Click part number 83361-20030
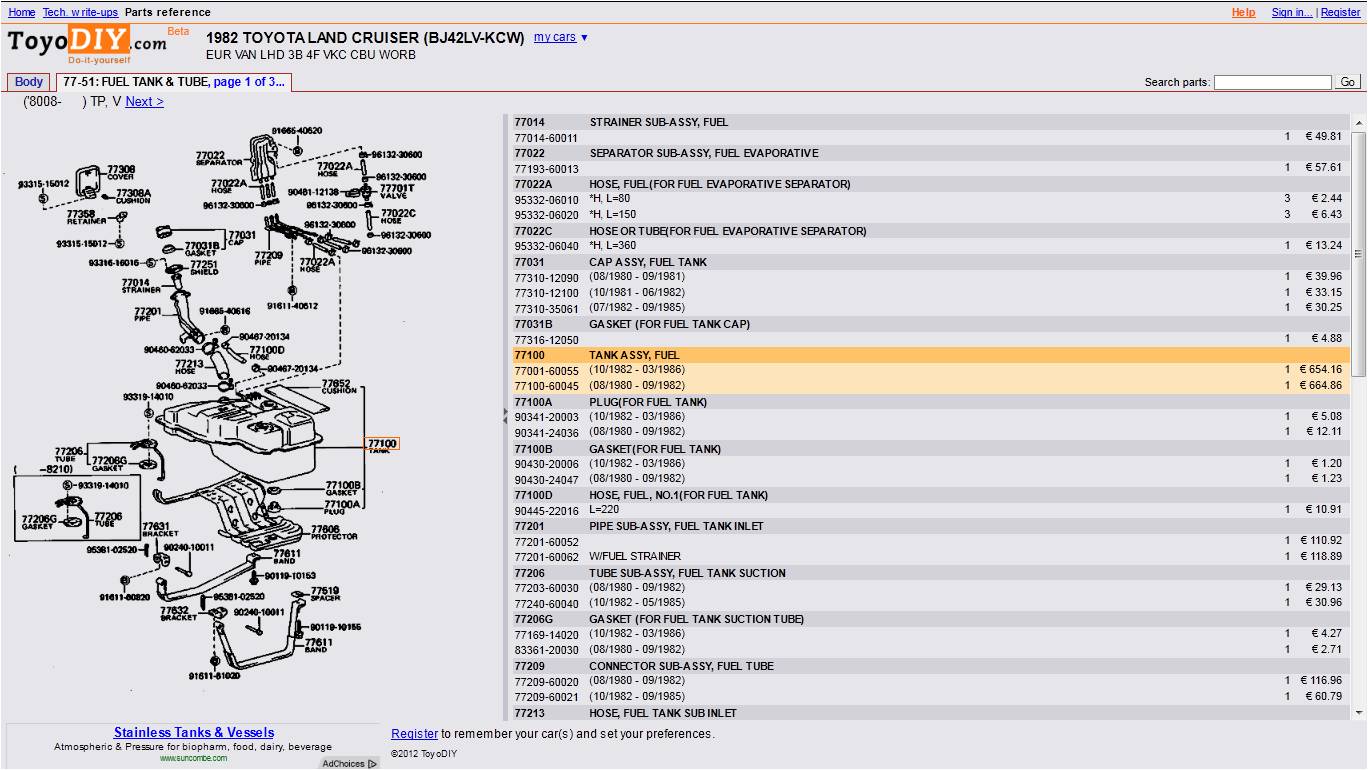The image size is (1368, 770). pos(546,650)
